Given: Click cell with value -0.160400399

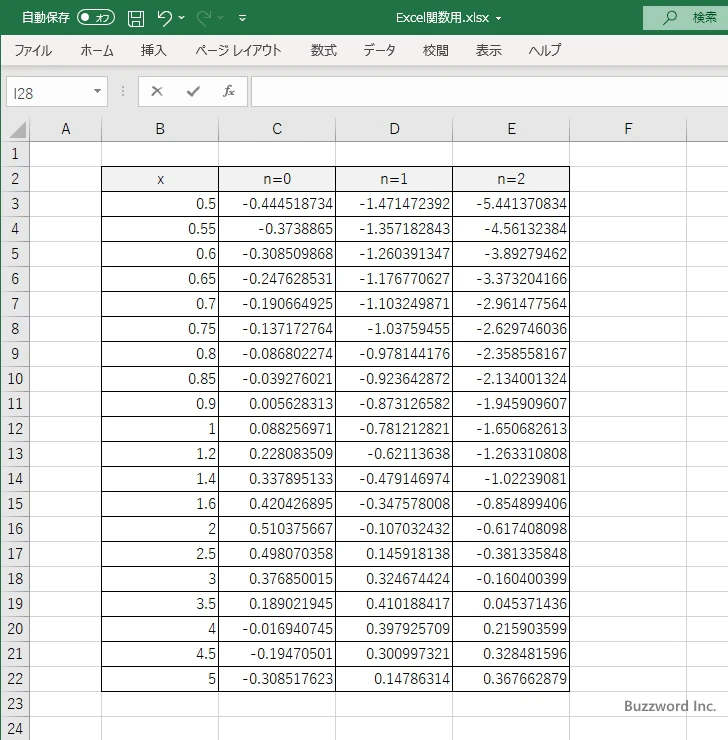Looking at the screenshot, I should pos(511,579).
